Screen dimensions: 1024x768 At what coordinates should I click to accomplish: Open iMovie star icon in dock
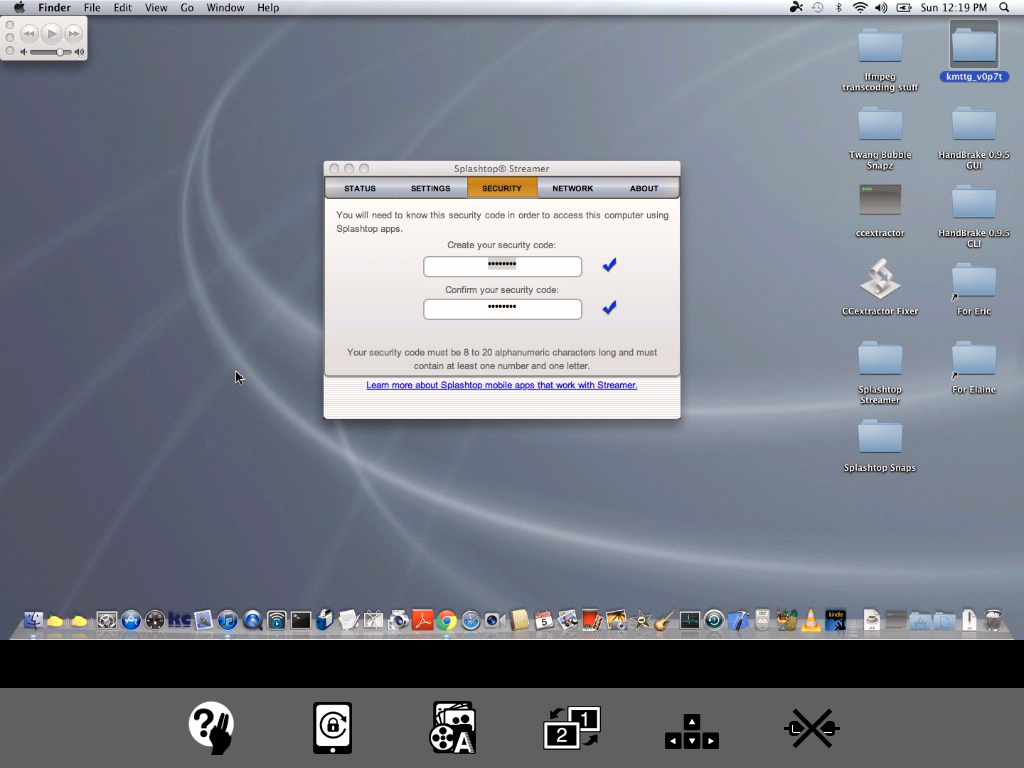click(x=641, y=620)
